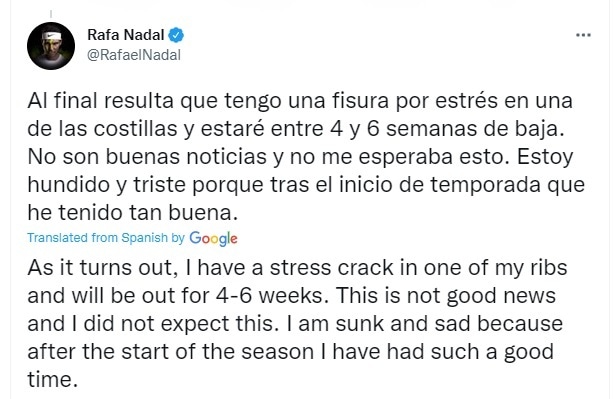This screenshot has width=615, height=399.
Task: Click the headband face in the avatar
Action: tap(52, 44)
